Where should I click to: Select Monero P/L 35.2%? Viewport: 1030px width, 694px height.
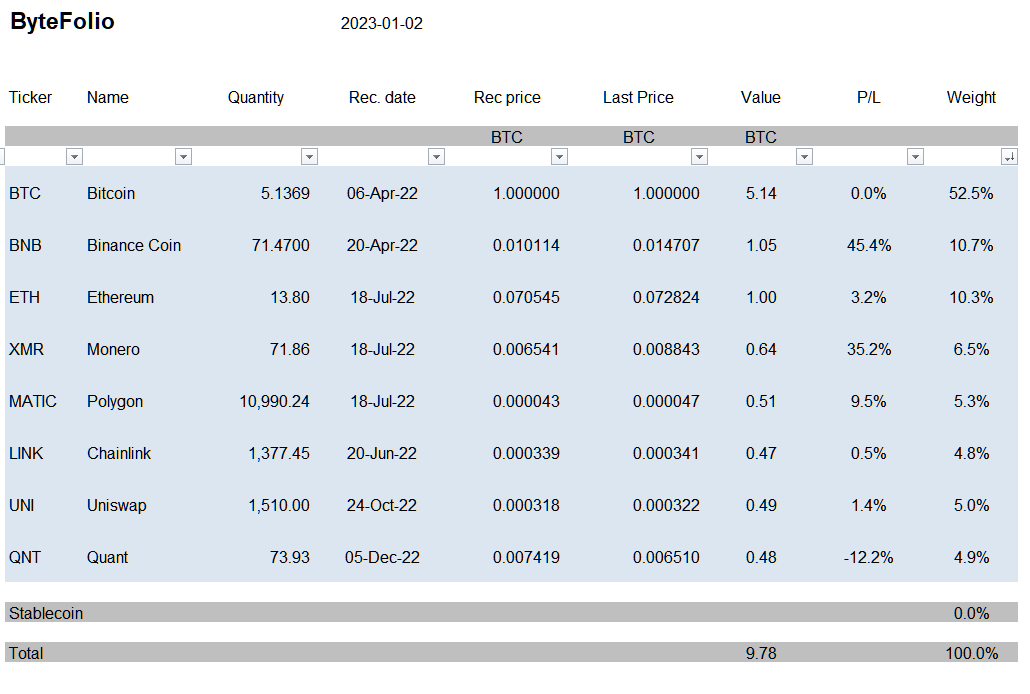pos(869,349)
